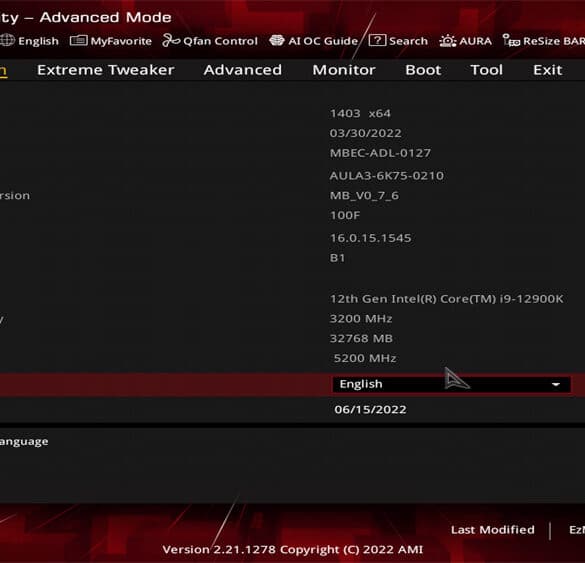
Task: Click 12th Gen Intel Core i9-12900K text
Action: click(447, 299)
